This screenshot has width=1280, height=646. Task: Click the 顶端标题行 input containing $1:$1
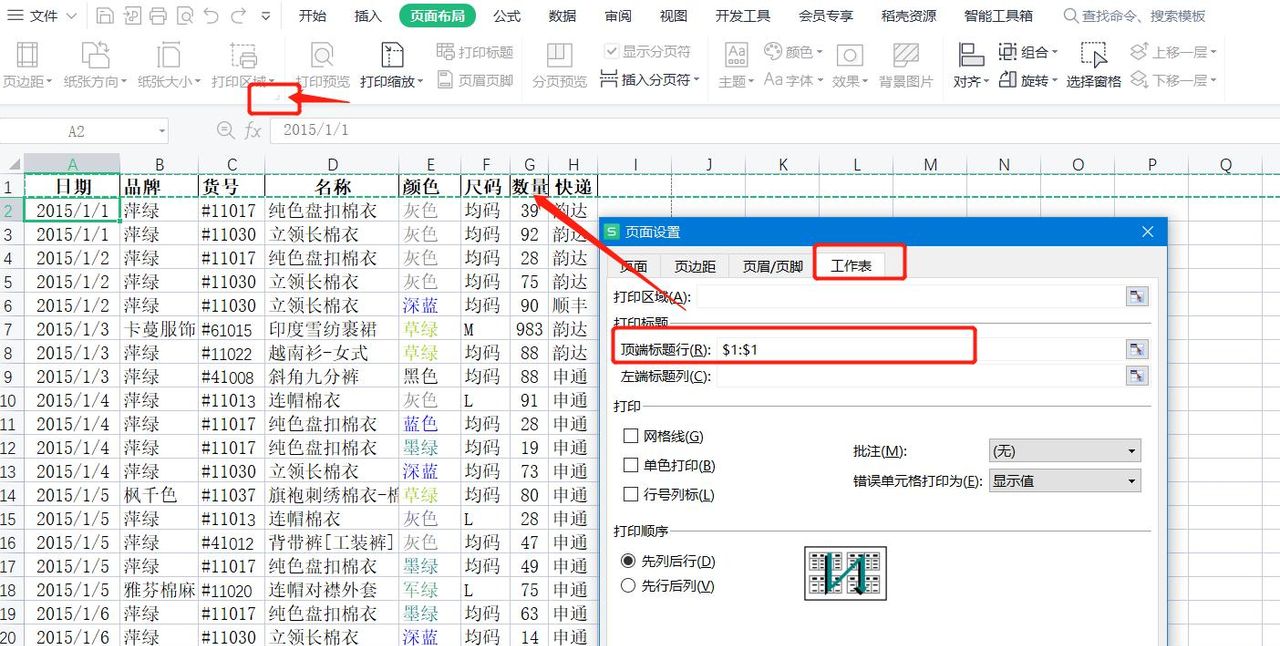(900, 349)
